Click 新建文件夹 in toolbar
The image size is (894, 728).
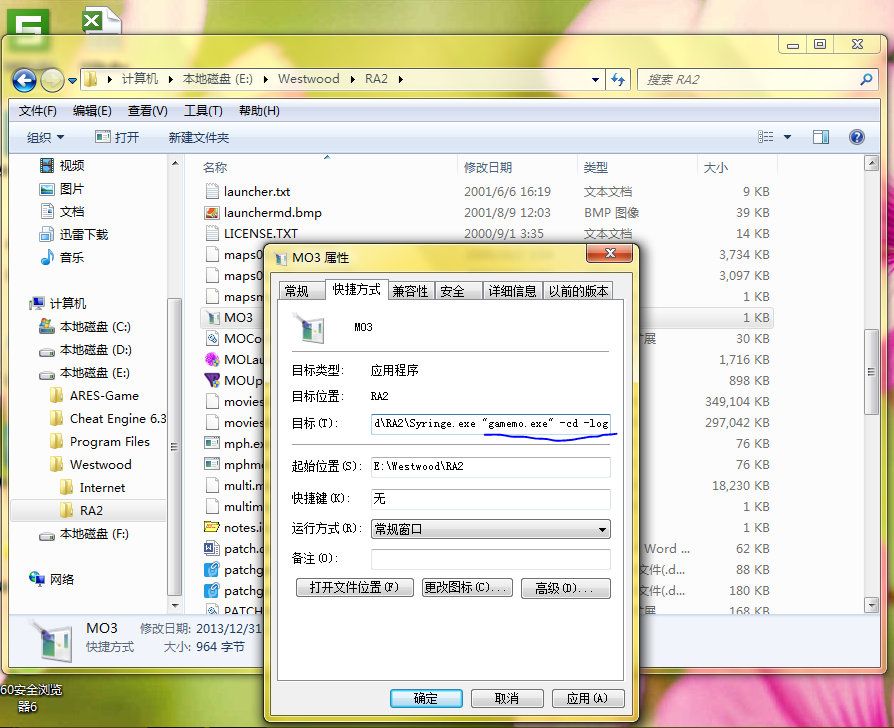point(198,137)
